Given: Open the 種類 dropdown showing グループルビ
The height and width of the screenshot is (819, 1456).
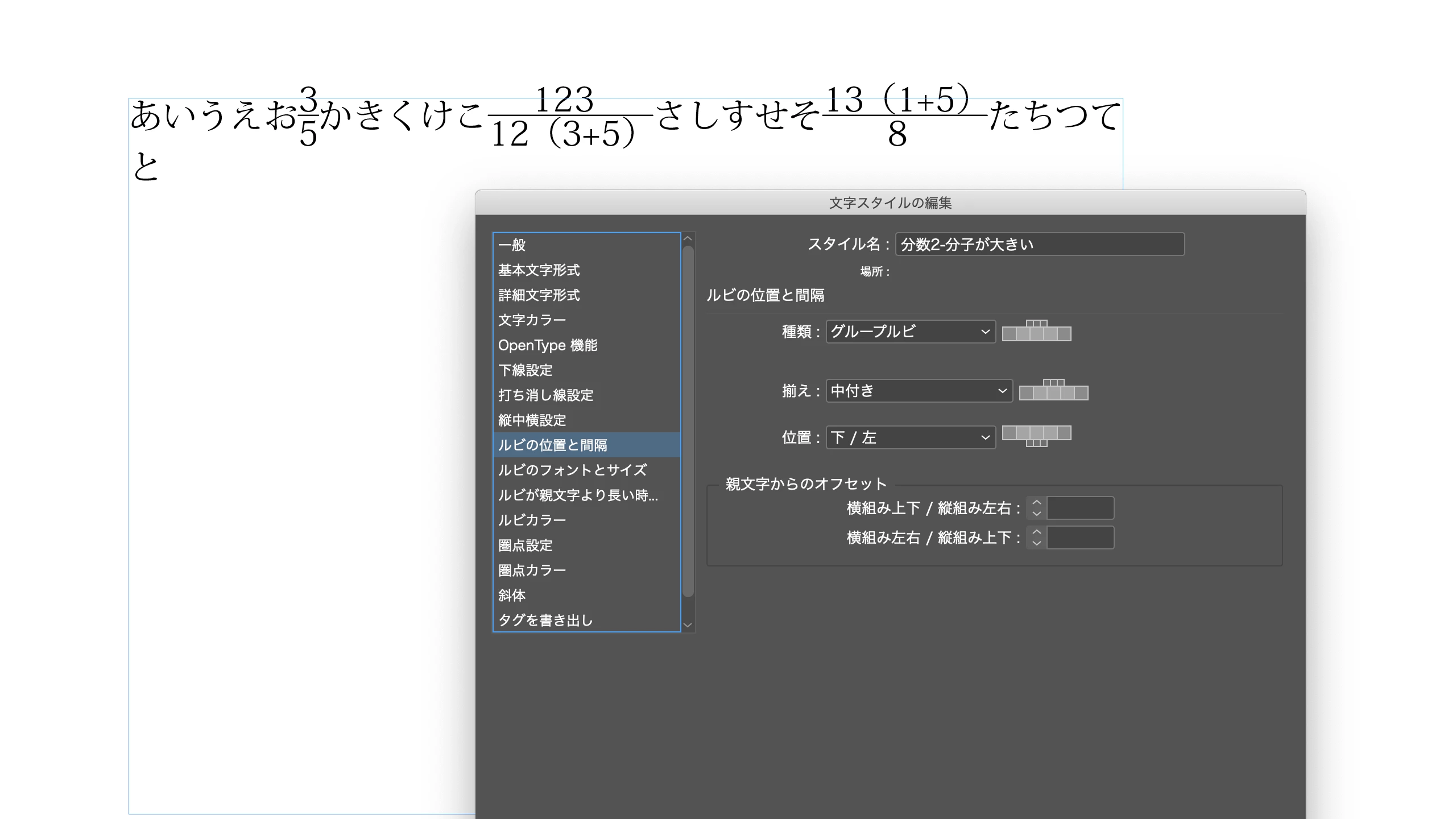Looking at the screenshot, I should click(910, 332).
